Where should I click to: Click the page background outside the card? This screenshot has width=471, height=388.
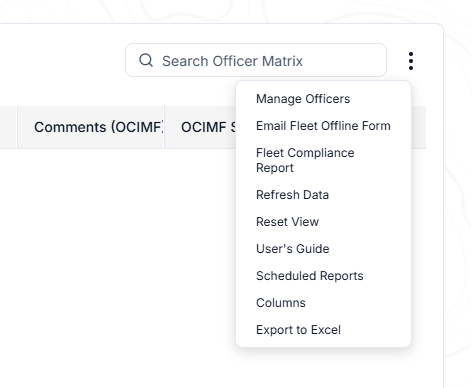pos(458,200)
